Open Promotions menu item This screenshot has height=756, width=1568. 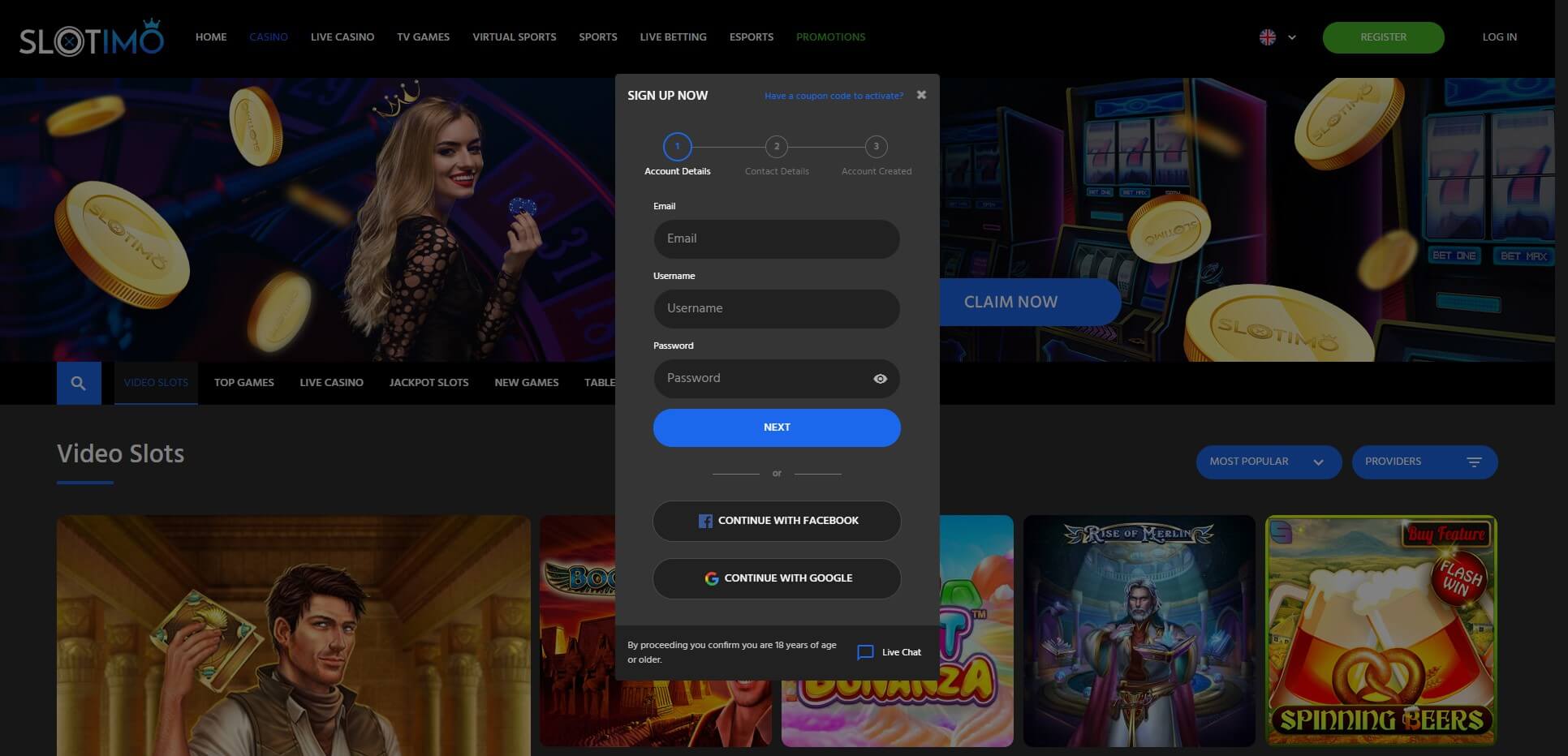pyautogui.click(x=831, y=37)
